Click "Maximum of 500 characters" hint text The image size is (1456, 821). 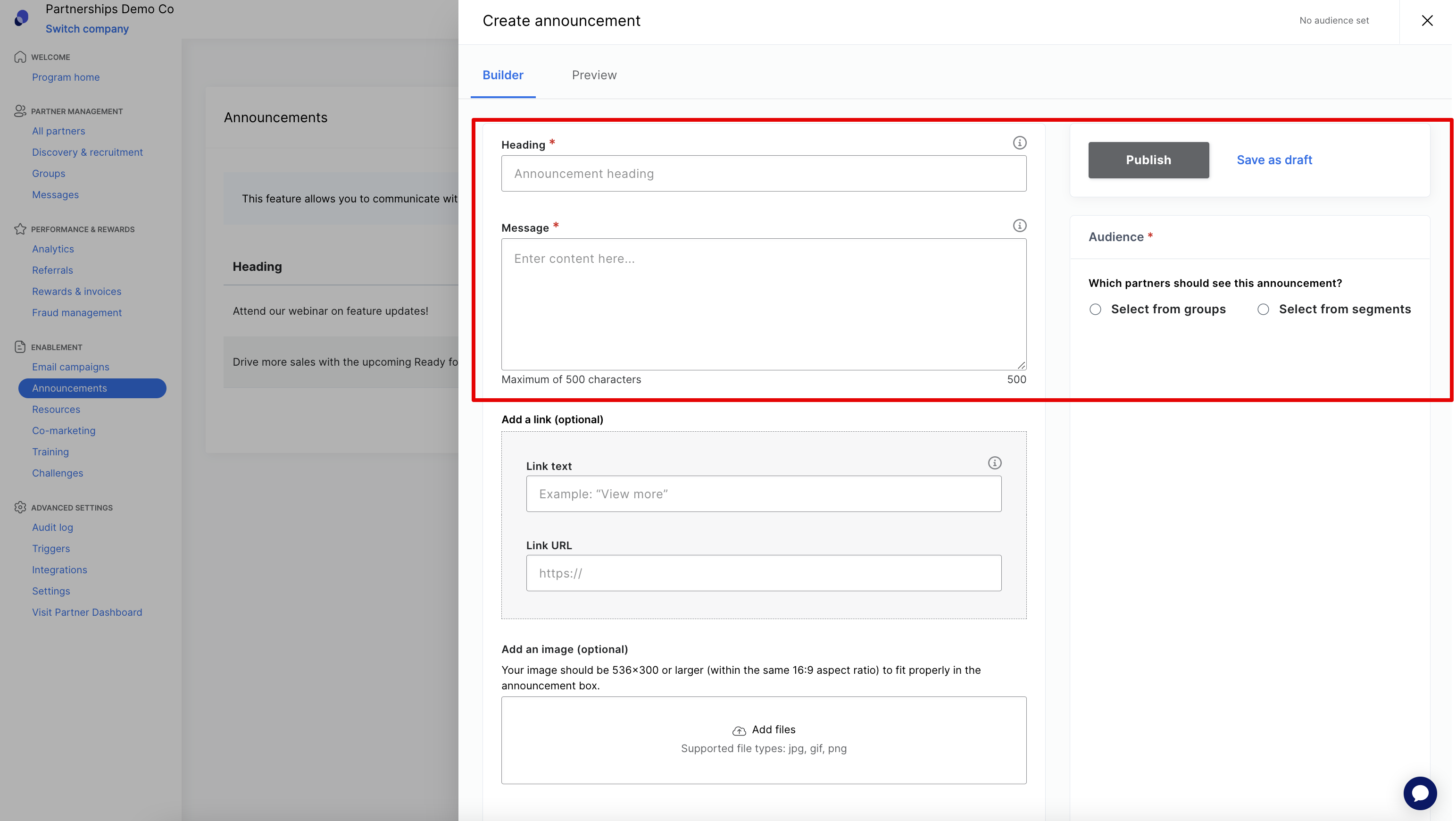571,379
